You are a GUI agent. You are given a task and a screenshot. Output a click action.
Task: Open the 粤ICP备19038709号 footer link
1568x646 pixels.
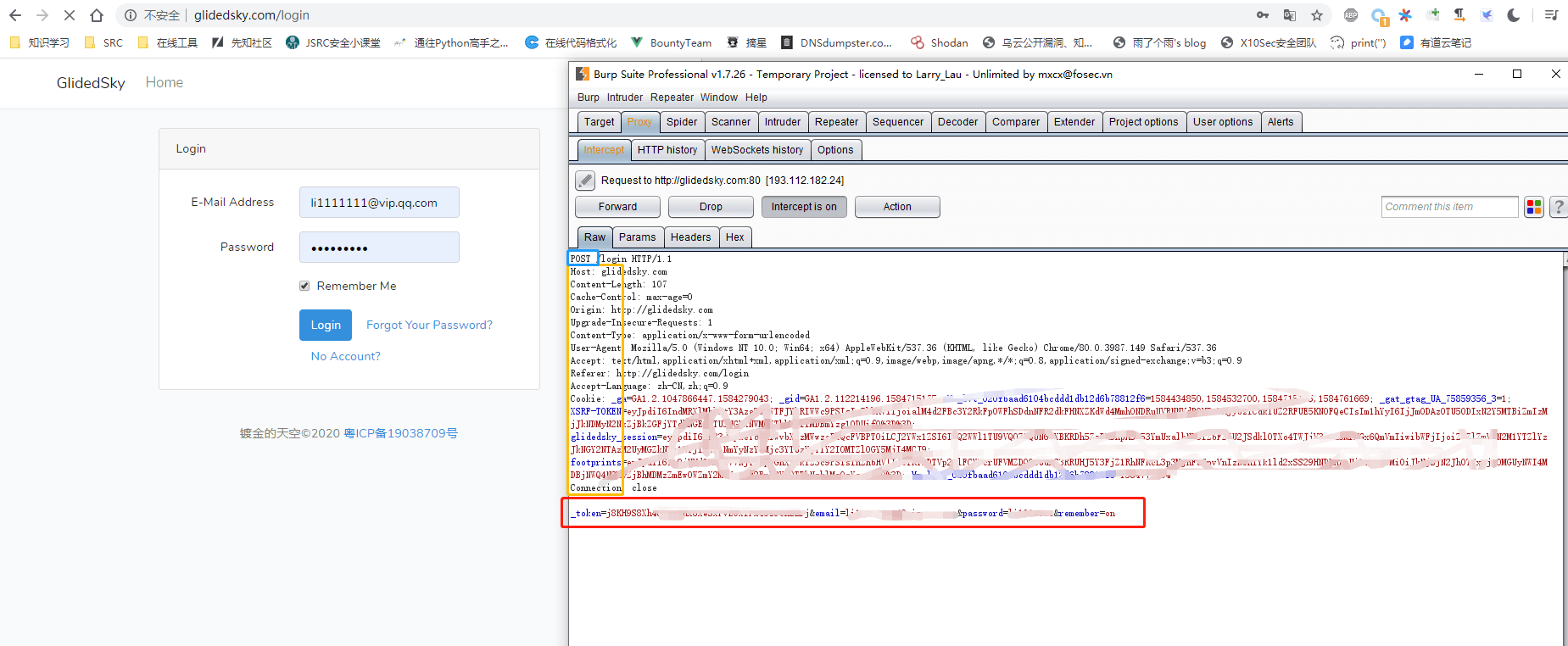400,433
